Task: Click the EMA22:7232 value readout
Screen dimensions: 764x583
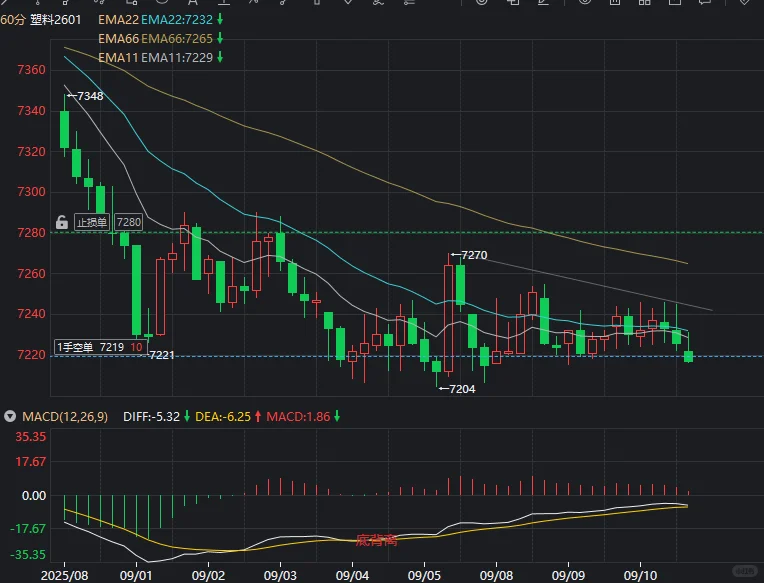Action: tap(177, 19)
